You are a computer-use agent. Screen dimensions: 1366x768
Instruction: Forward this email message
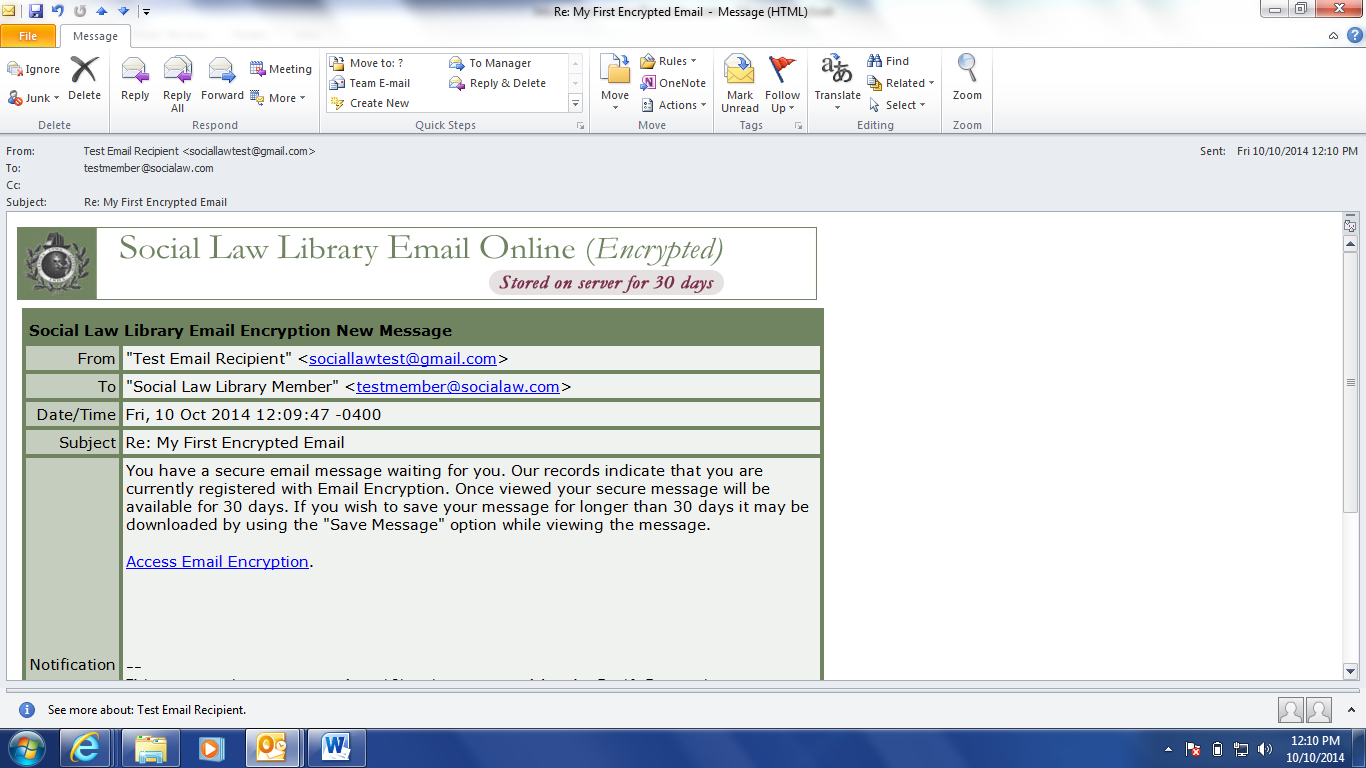[222, 79]
